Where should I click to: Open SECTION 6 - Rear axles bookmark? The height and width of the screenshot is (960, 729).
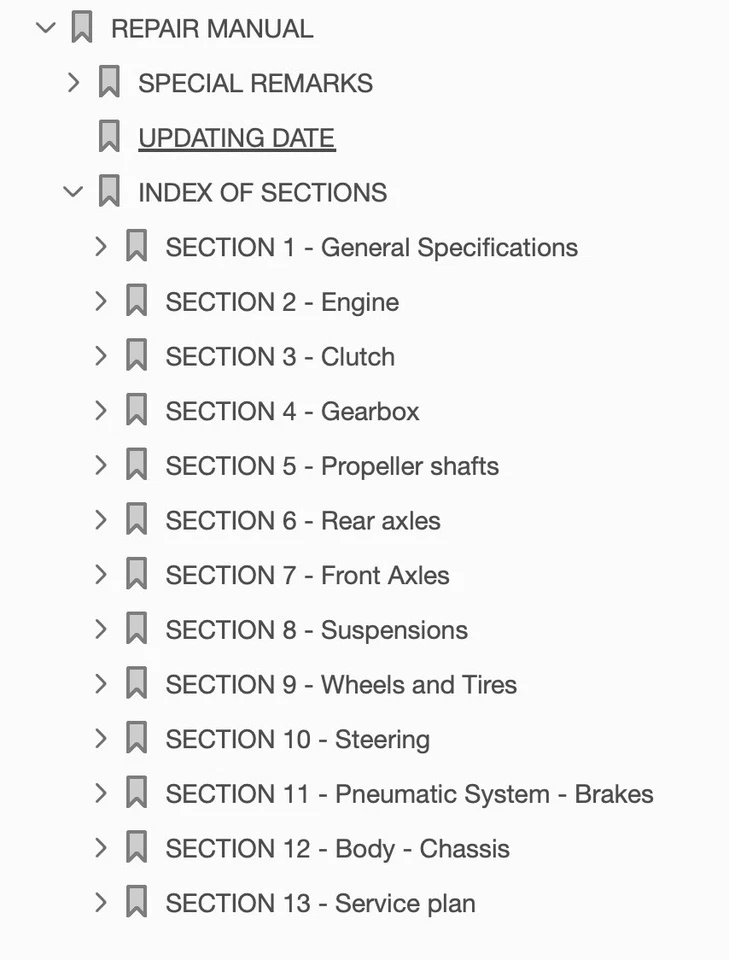click(x=302, y=521)
